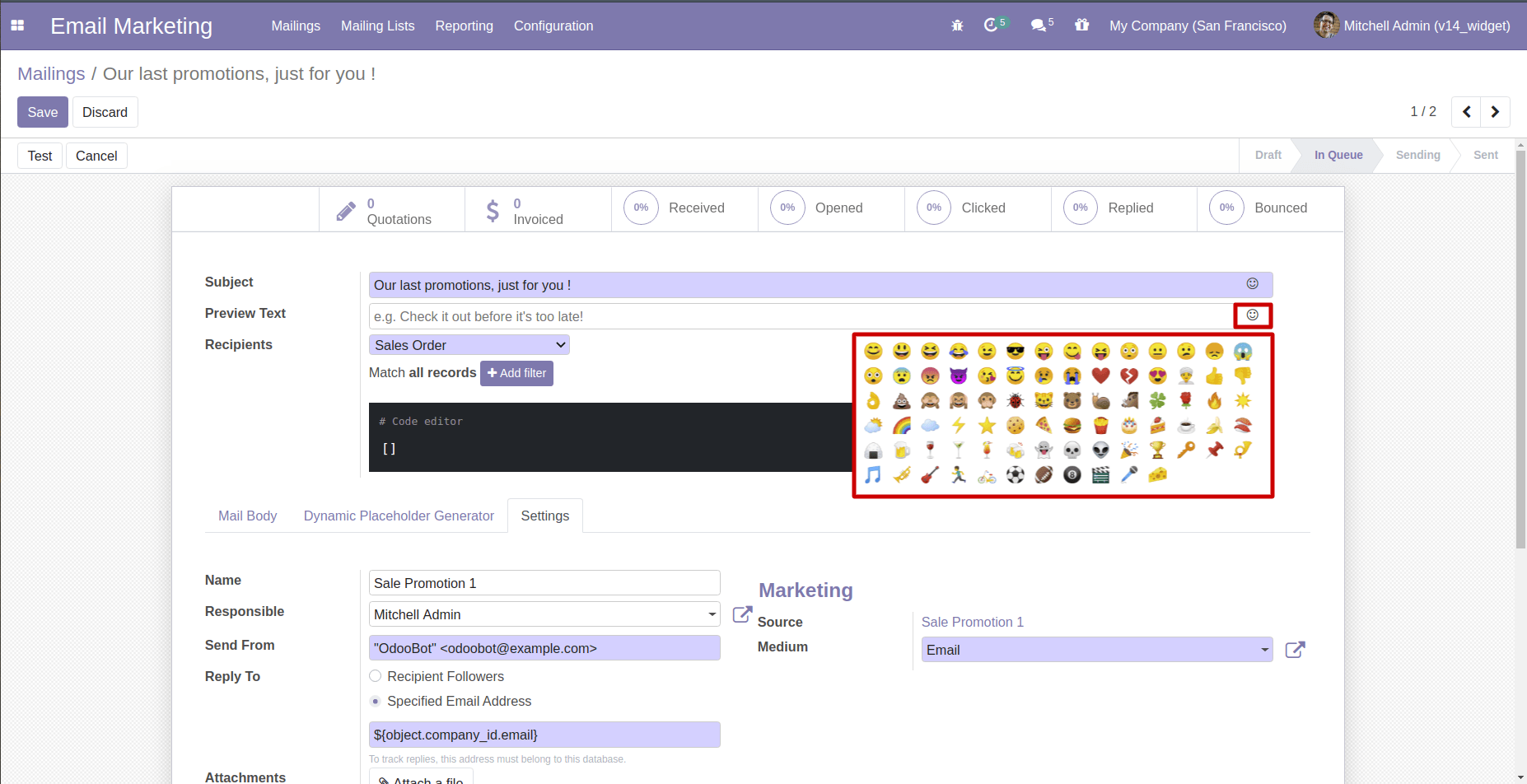The height and width of the screenshot is (784, 1527).
Task: Open the Reporting menu
Action: 464,26
